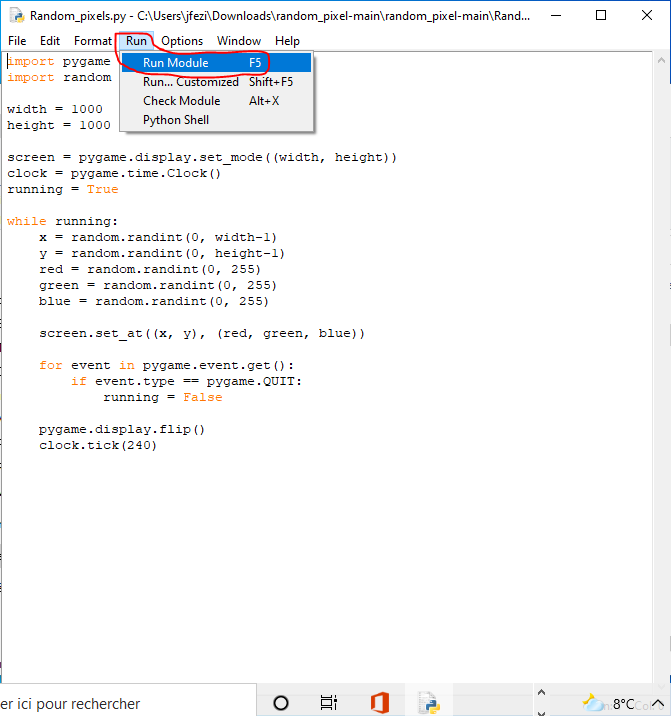Viewport: 671px width, 716px height.
Task: Open the Format menu
Action: click(x=93, y=41)
